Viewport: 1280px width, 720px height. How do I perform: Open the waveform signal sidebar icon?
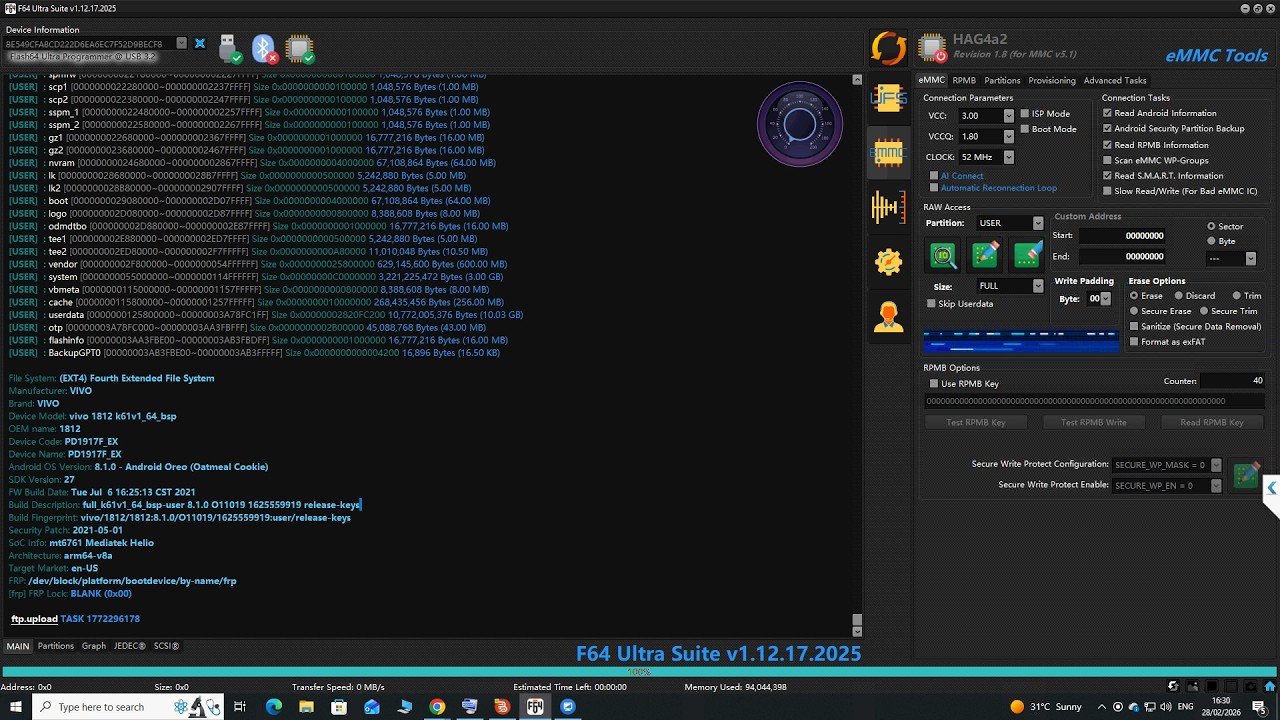tap(888, 207)
